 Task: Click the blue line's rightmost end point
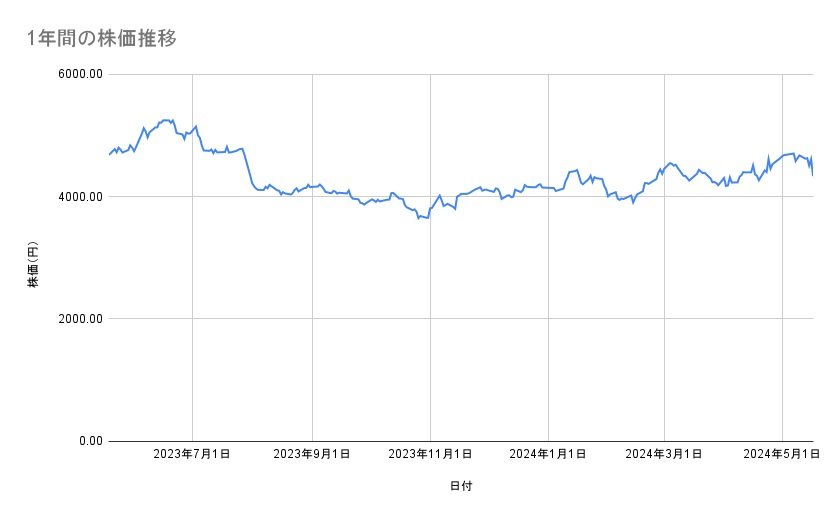[x=813, y=175]
